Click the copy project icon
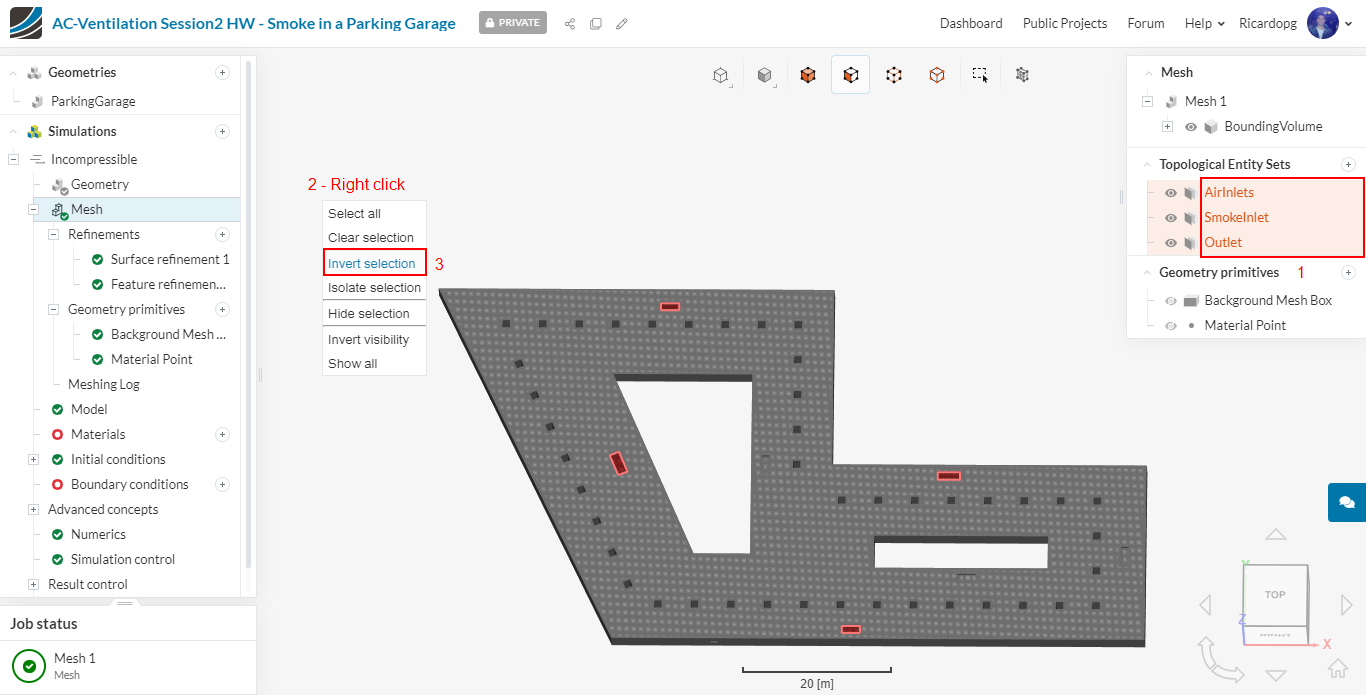 pos(596,23)
